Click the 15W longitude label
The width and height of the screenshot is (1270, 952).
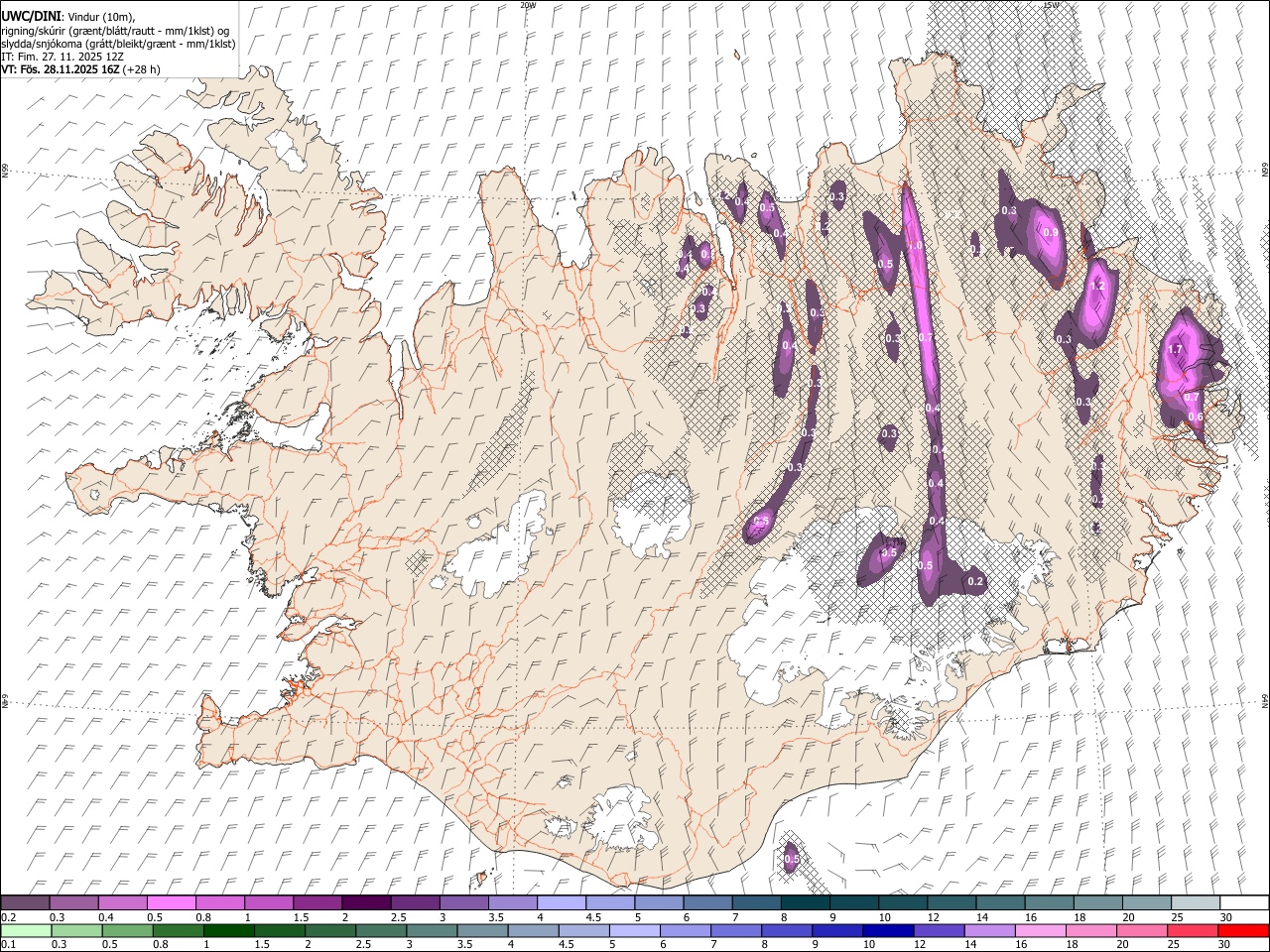point(1052,5)
